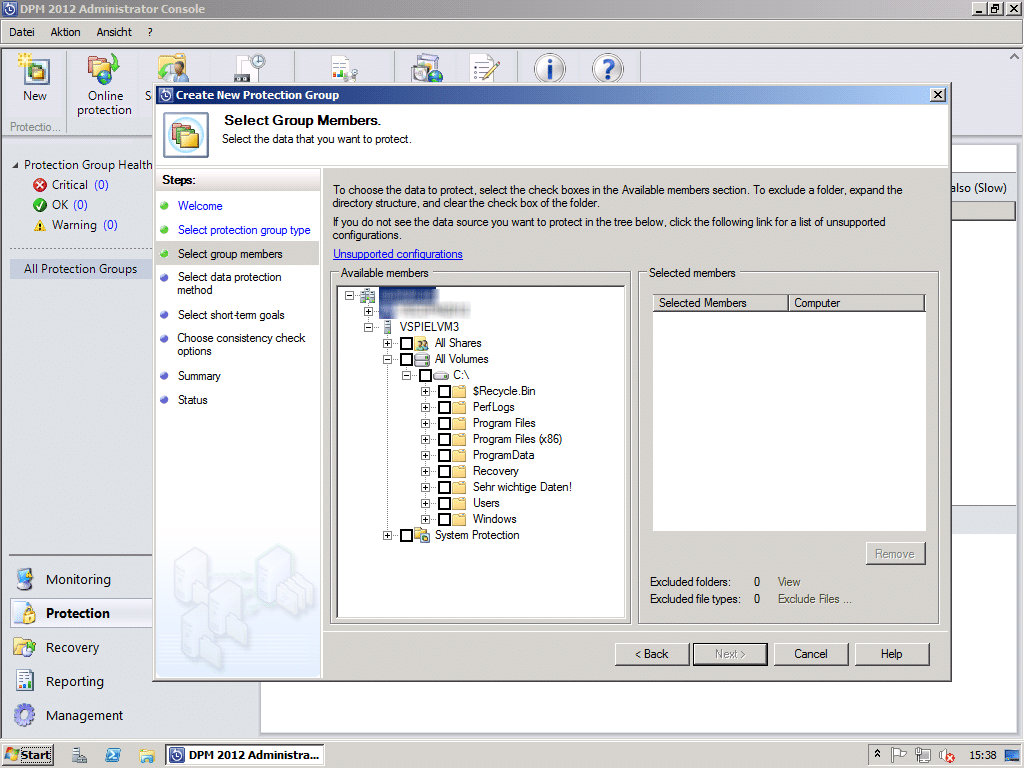Click the Computer column header
Viewport: 1024px width, 768px height.
pyautogui.click(x=856, y=303)
